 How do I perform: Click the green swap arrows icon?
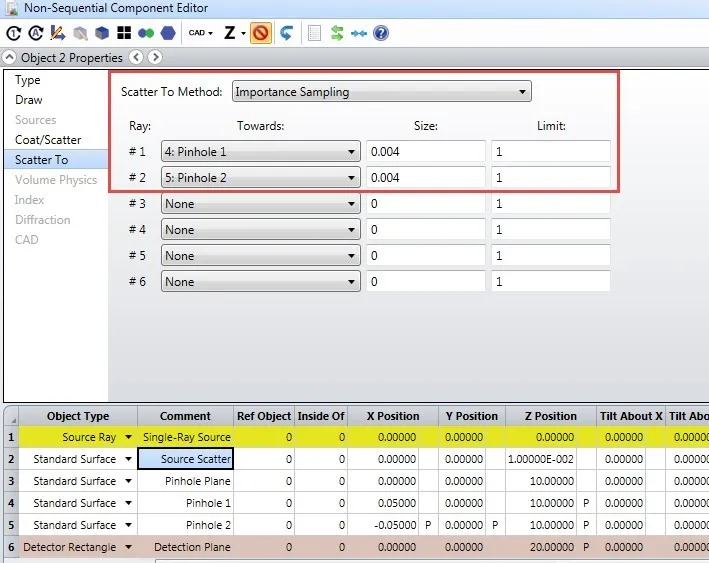pos(337,33)
